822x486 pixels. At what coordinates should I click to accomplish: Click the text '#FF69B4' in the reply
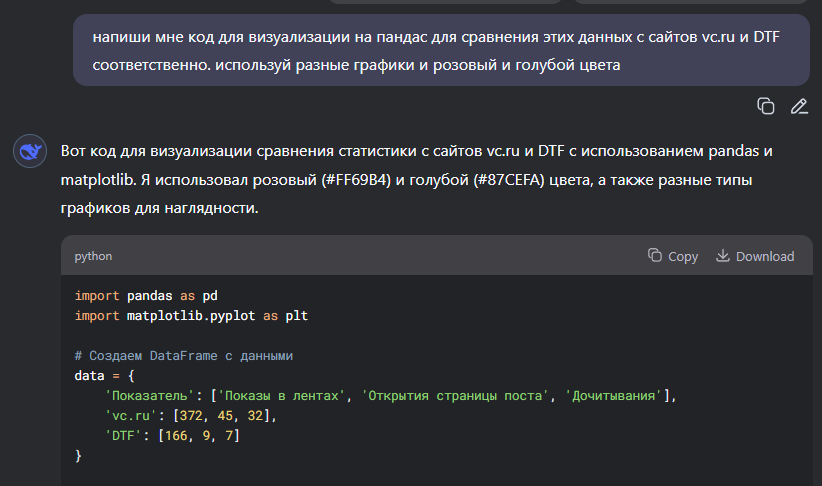coord(356,180)
